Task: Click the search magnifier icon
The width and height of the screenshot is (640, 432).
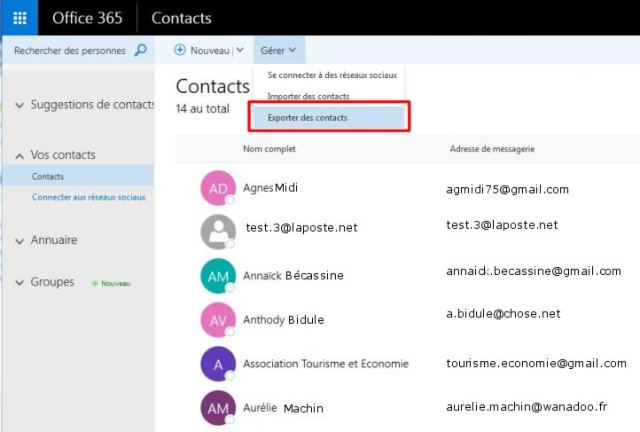Action: pos(140,50)
